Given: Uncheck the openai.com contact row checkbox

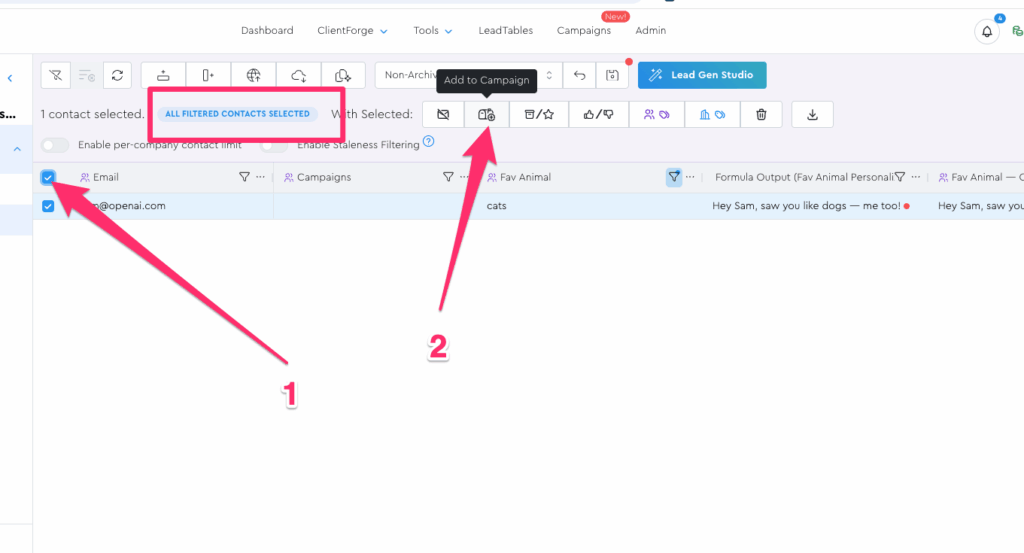Looking at the screenshot, I should point(48,206).
